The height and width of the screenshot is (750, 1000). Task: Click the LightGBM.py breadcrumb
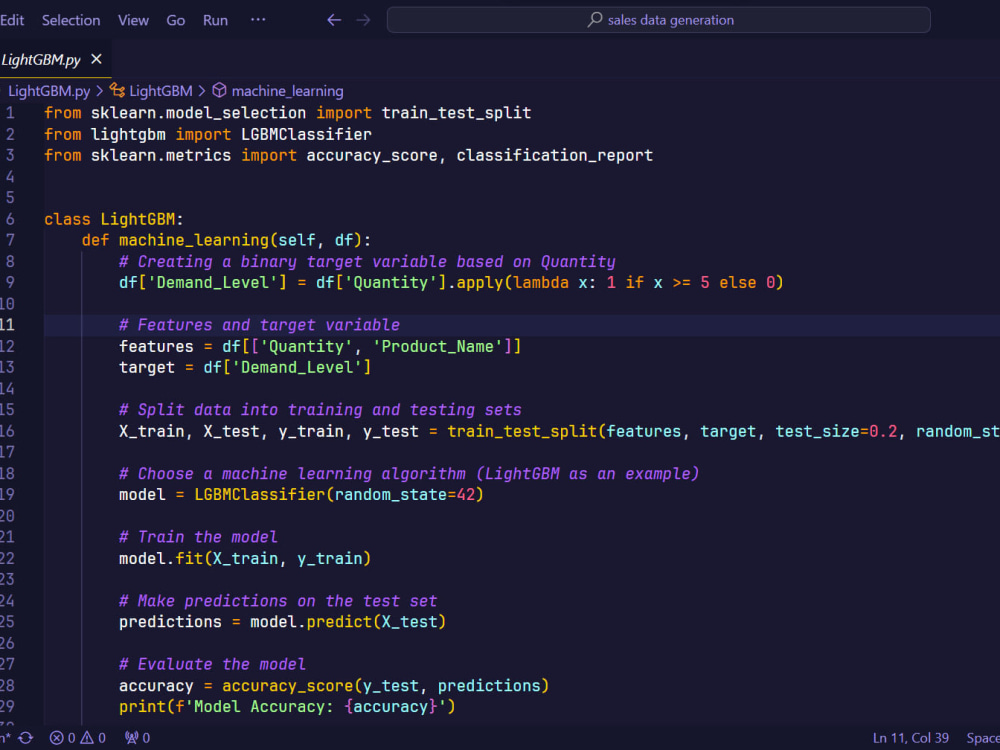click(49, 91)
